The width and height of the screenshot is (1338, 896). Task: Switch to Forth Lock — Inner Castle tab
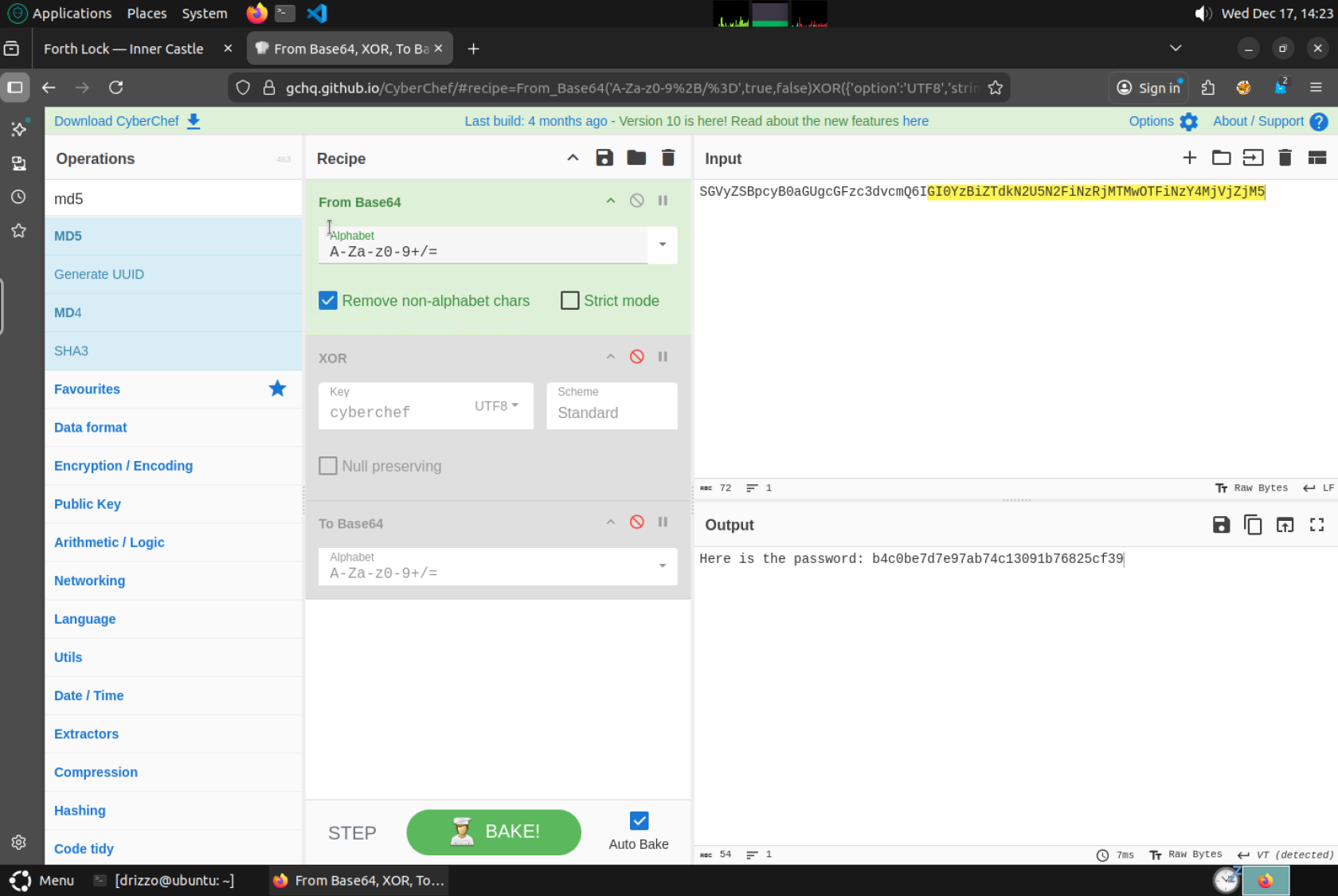click(x=123, y=49)
